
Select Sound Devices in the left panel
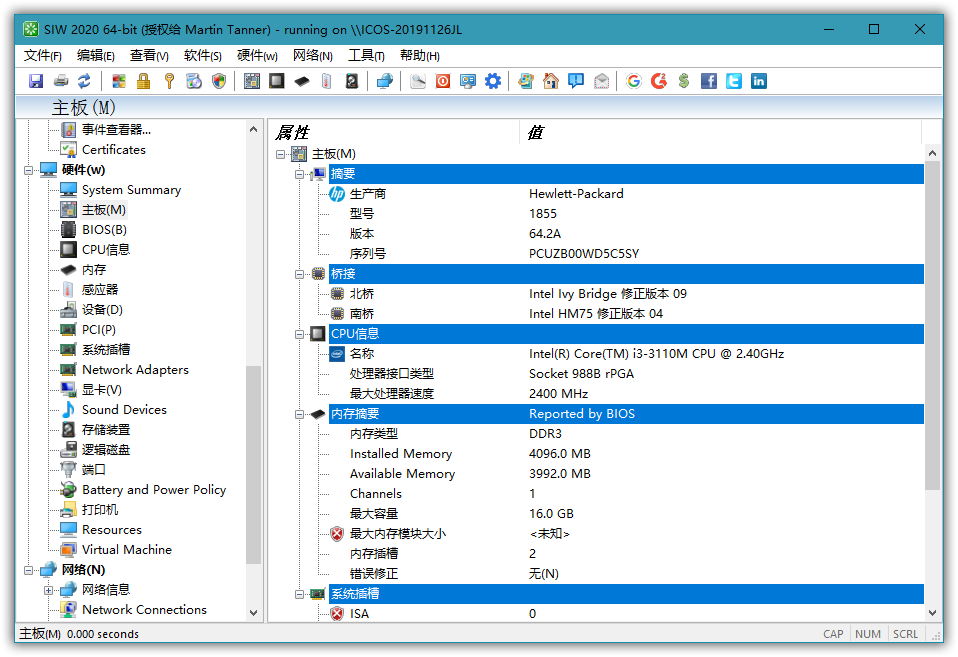124,409
